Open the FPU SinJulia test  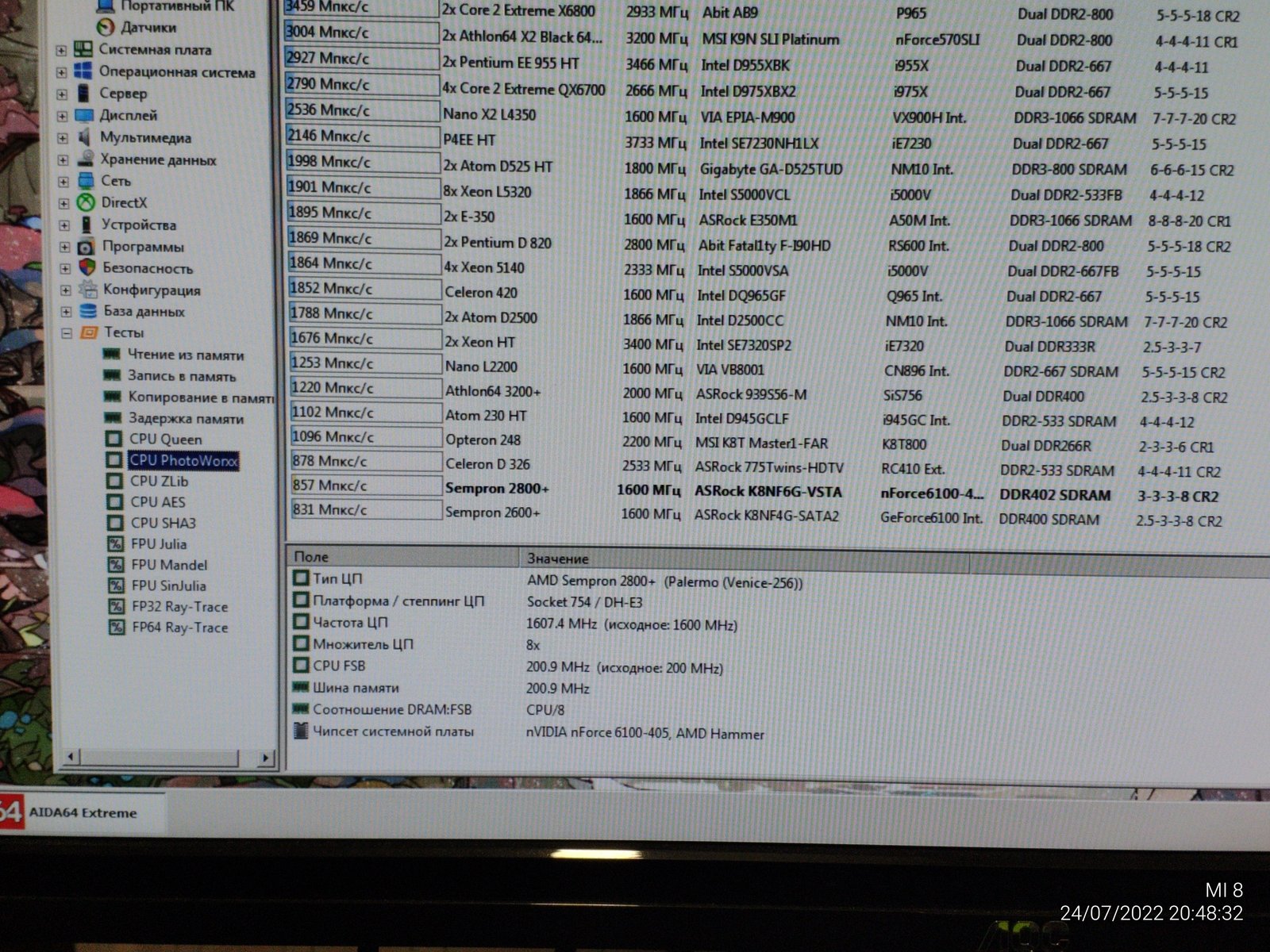169,585
